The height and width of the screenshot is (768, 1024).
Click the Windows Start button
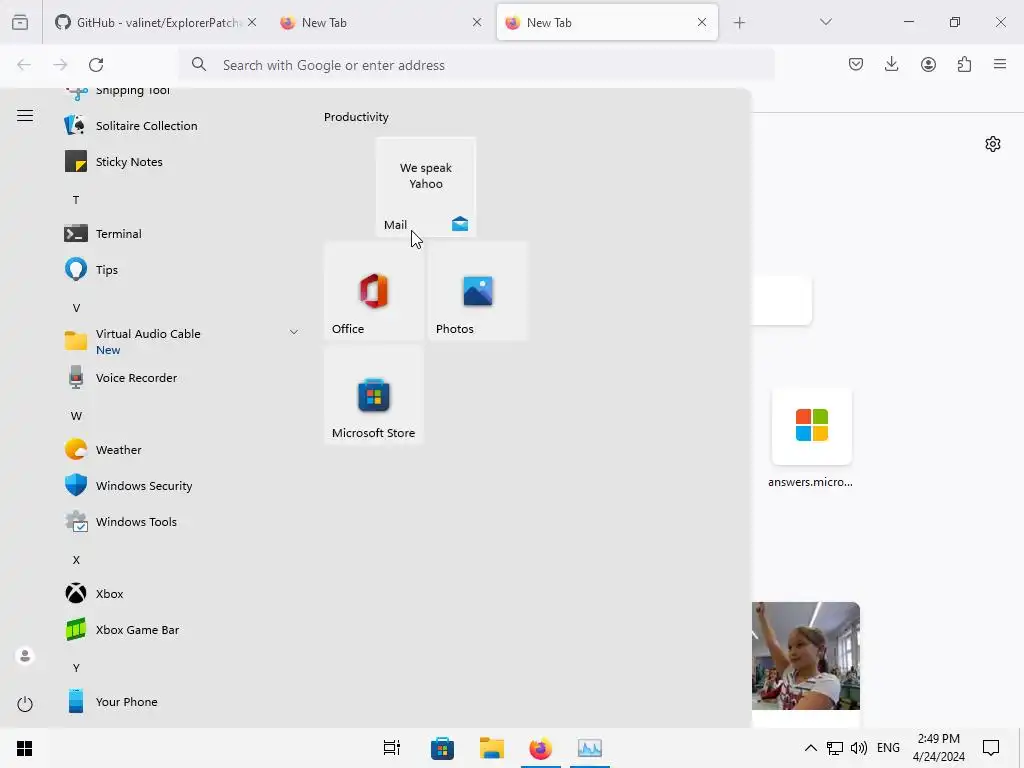(x=24, y=748)
